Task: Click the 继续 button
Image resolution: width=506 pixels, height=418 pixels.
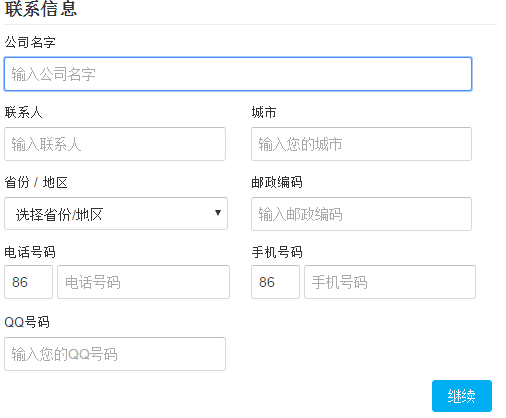Action: 462,396
